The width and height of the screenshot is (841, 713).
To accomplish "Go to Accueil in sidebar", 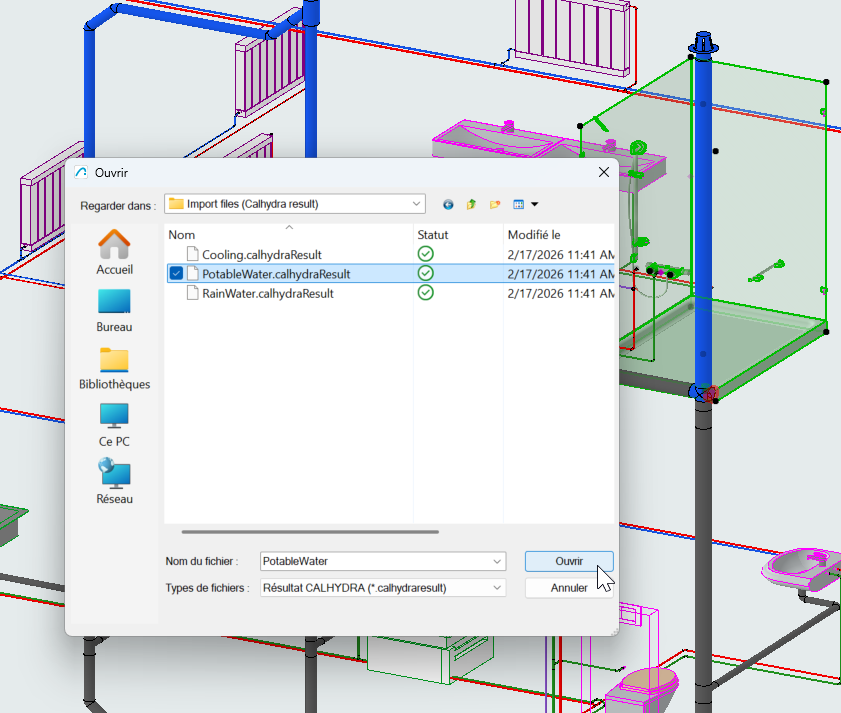I will tap(114, 252).
